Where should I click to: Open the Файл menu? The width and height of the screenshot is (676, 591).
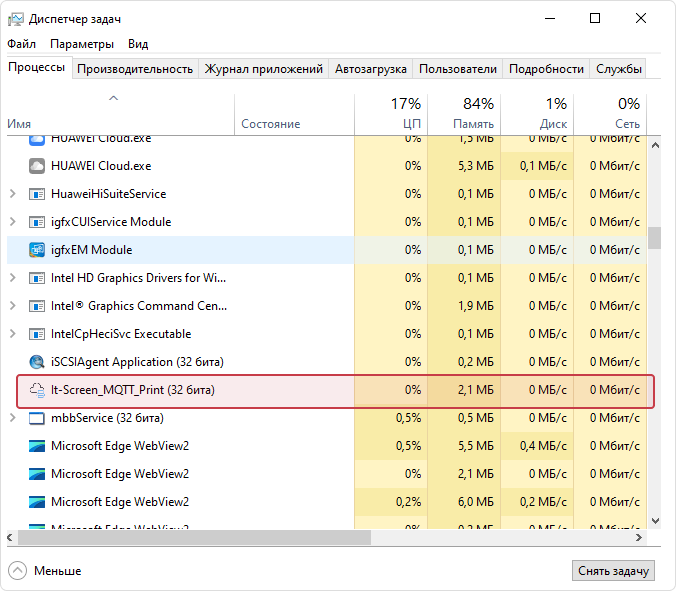pyautogui.click(x=21, y=44)
